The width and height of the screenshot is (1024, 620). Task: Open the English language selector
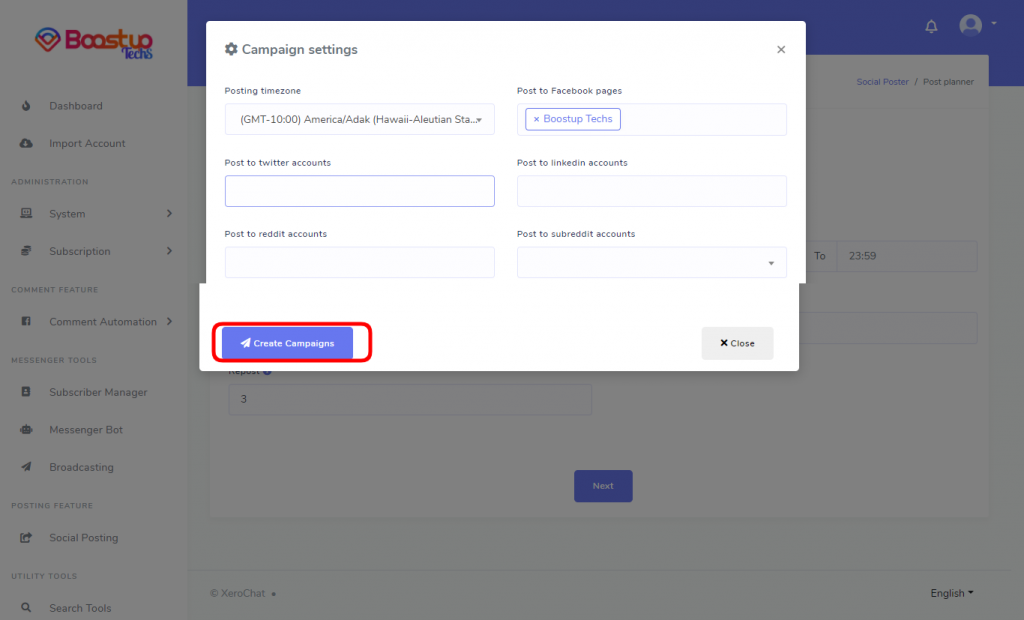[952, 593]
